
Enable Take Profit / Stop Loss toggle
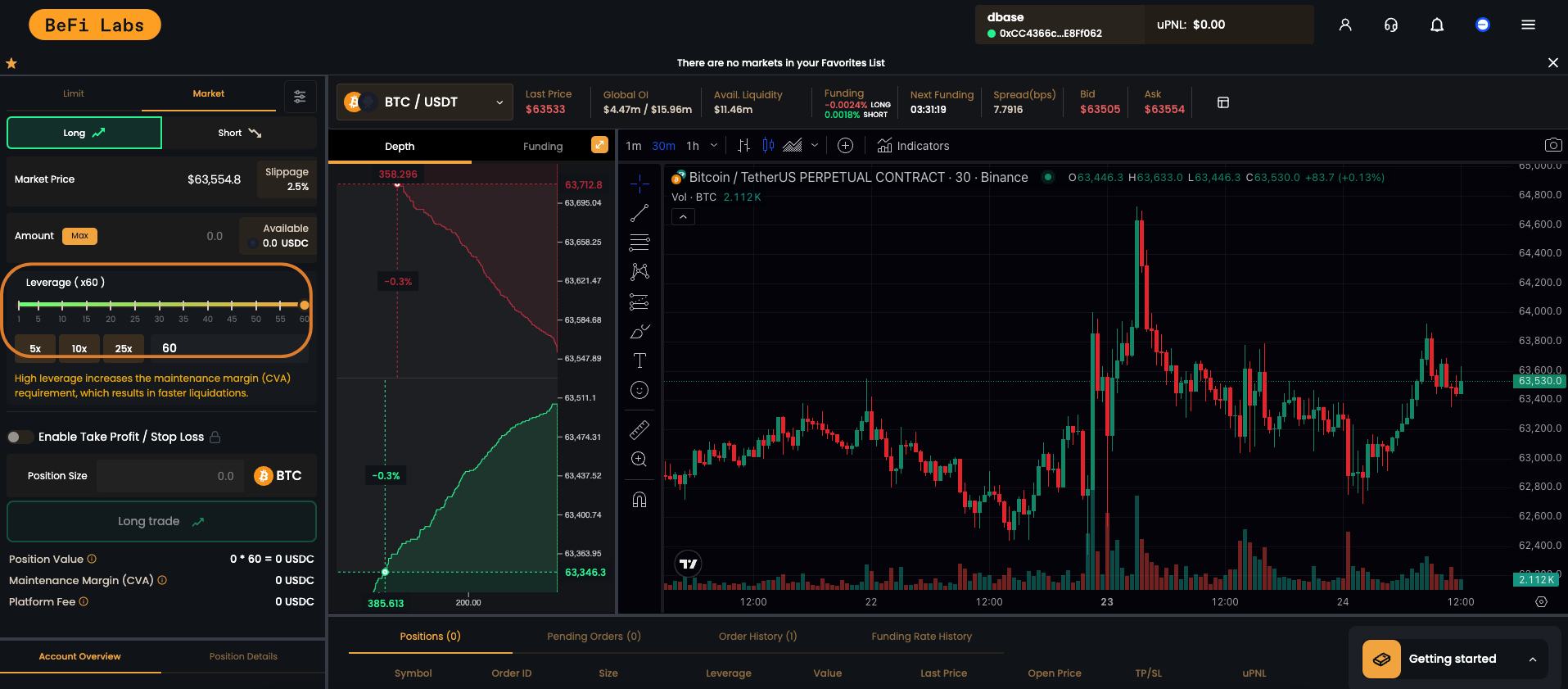[x=20, y=437]
